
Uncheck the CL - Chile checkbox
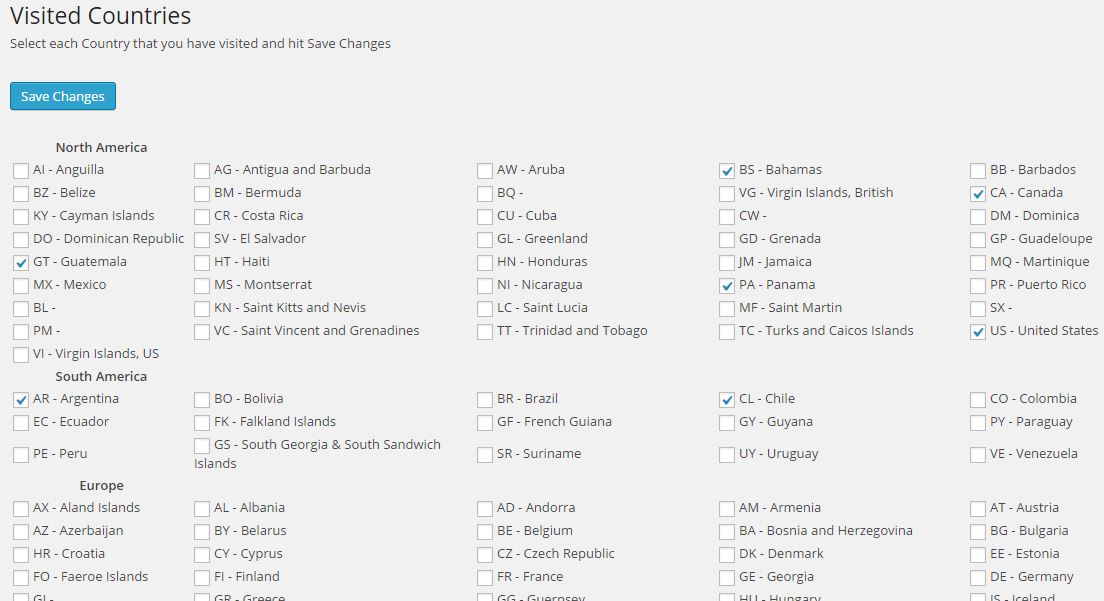pyautogui.click(x=727, y=400)
